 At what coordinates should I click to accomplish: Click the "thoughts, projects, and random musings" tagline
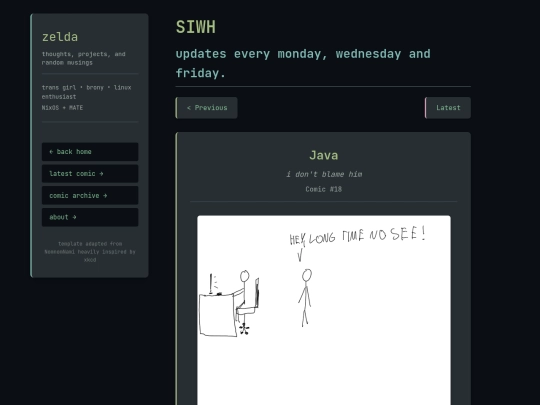click(83, 58)
